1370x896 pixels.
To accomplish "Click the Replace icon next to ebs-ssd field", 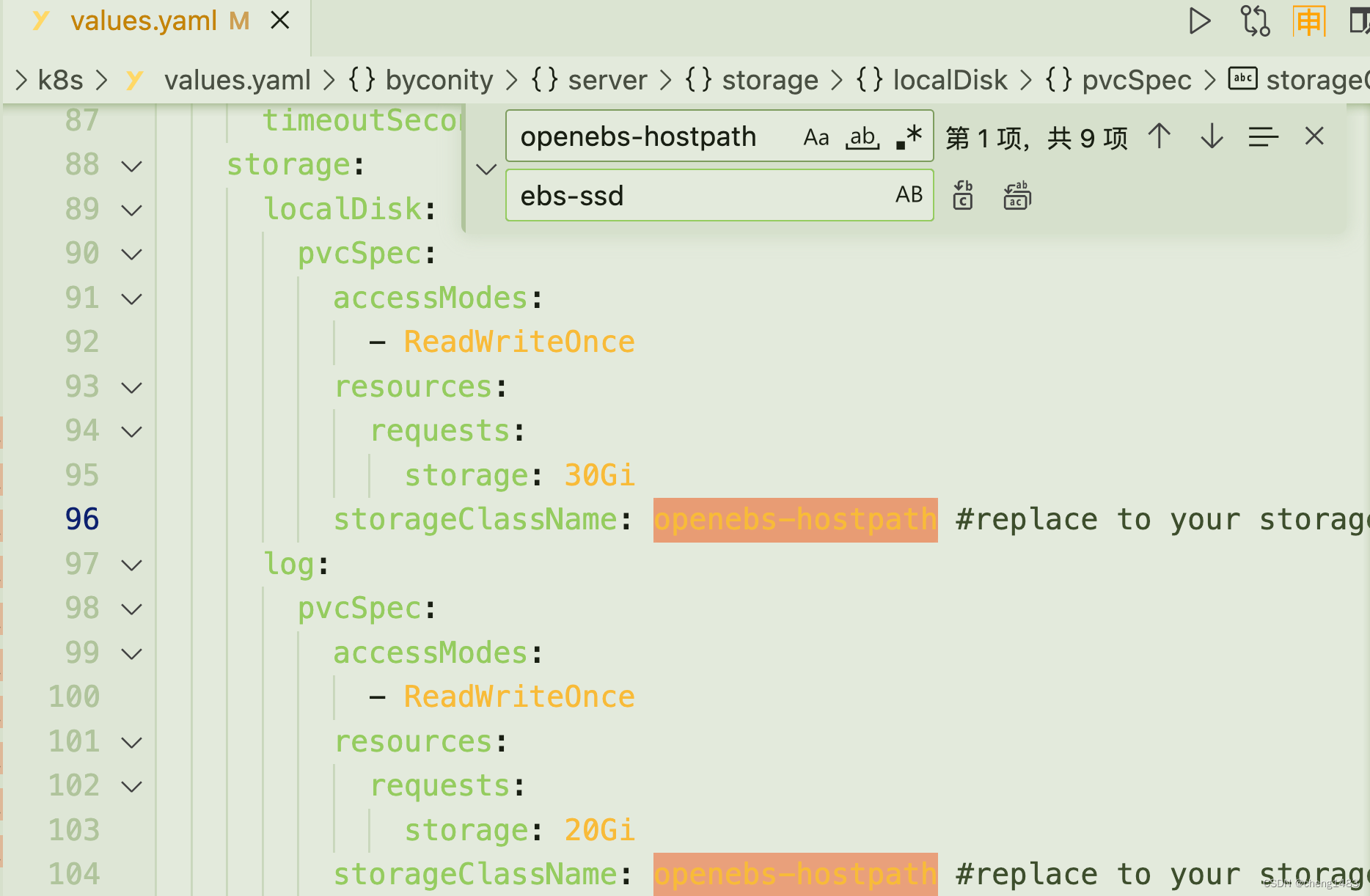I will pos(962,195).
